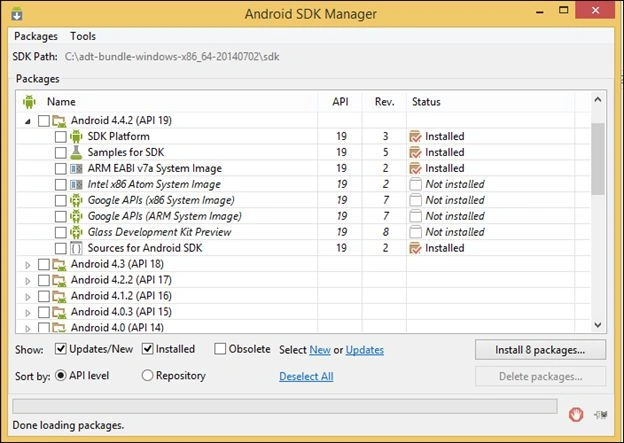Click not-installed status icon for Google APIs (ARM)
This screenshot has height=443, width=624.
point(415,216)
